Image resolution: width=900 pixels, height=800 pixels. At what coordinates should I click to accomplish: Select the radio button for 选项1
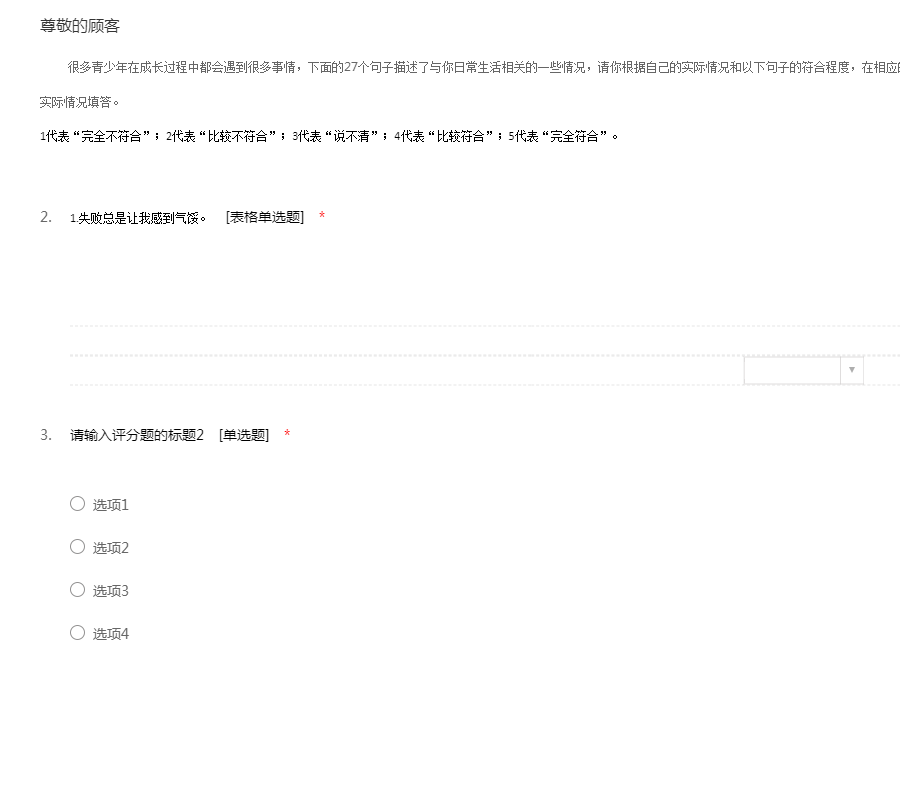tap(77, 504)
